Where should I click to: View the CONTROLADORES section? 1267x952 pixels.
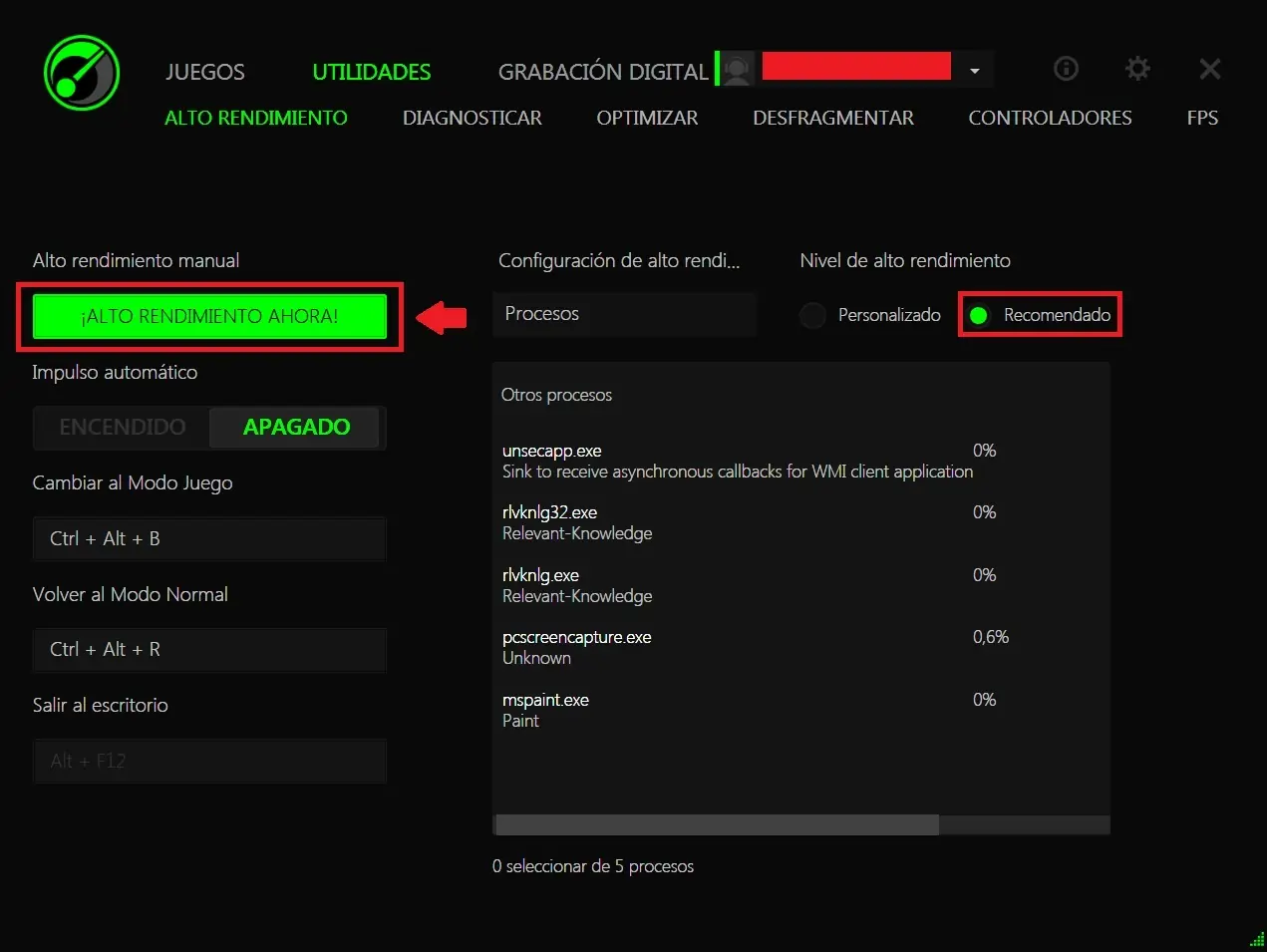(1049, 118)
